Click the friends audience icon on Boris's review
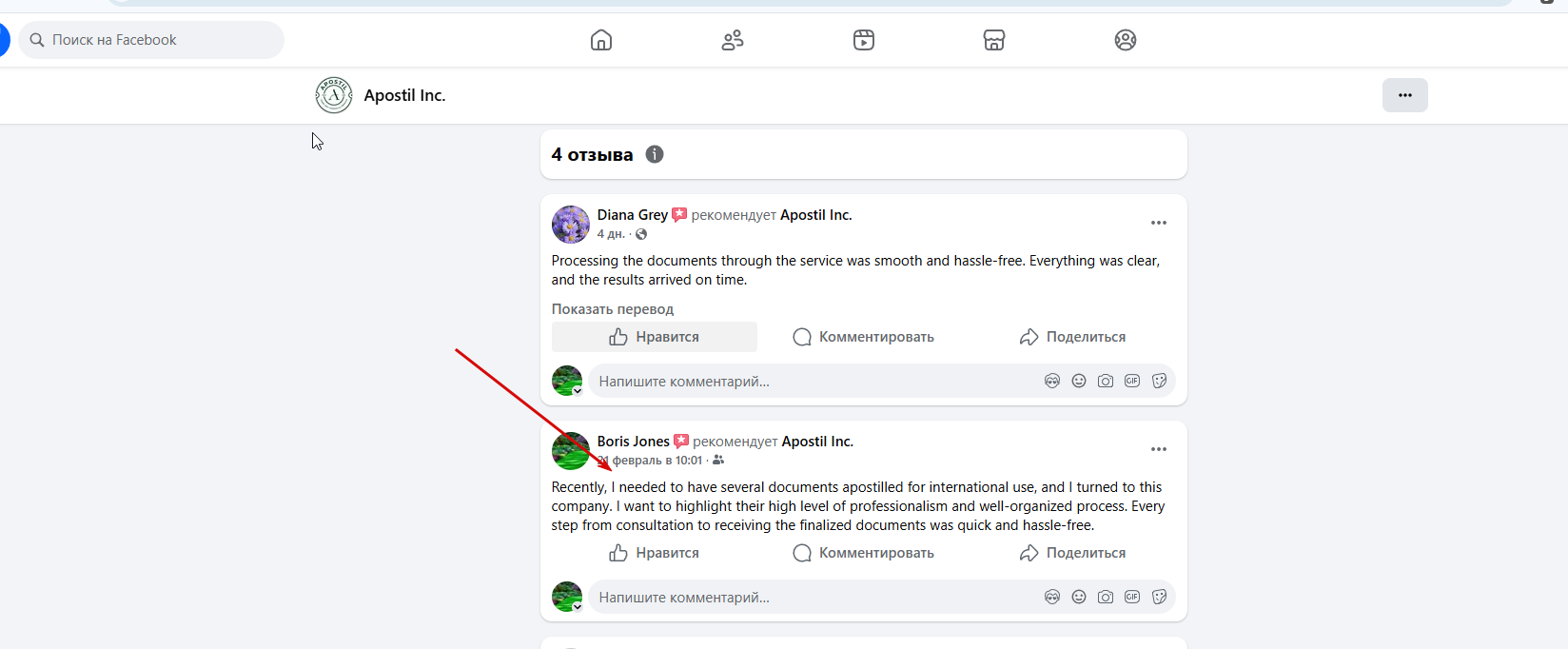1568x649 pixels. 718,461
